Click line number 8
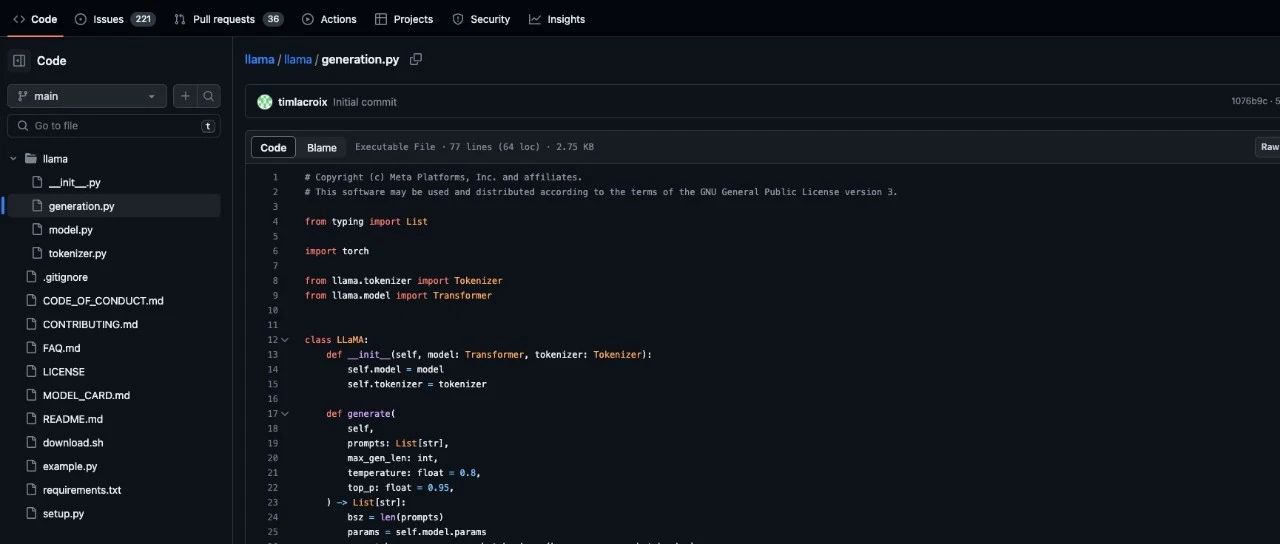The height and width of the screenshot is (544, 1280). 275,281
